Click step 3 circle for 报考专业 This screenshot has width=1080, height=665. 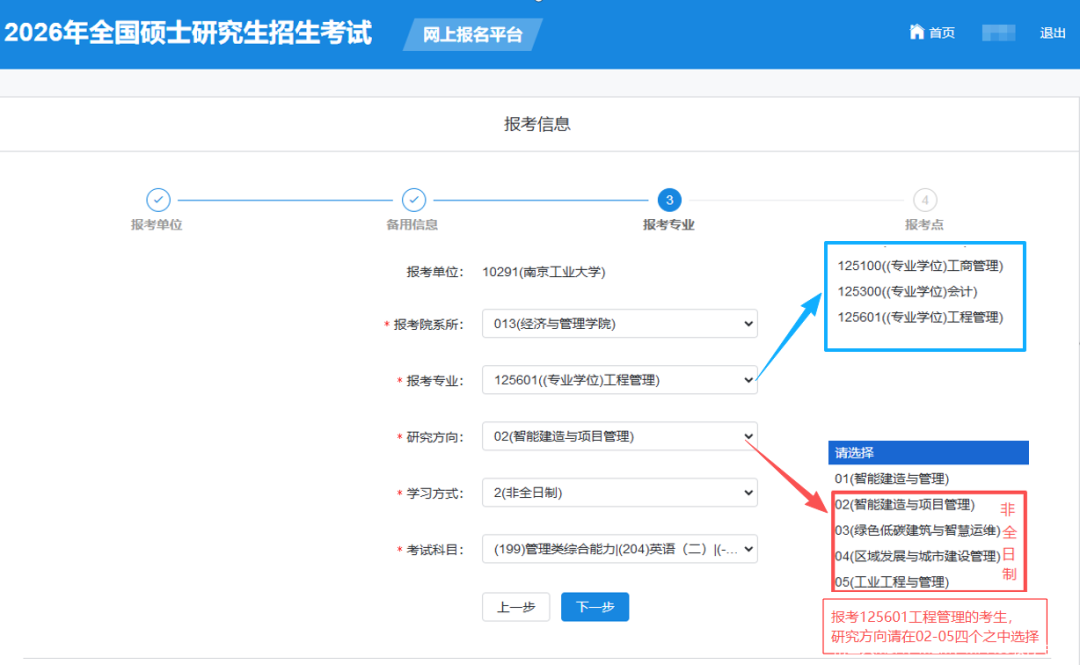click(669, 200)
